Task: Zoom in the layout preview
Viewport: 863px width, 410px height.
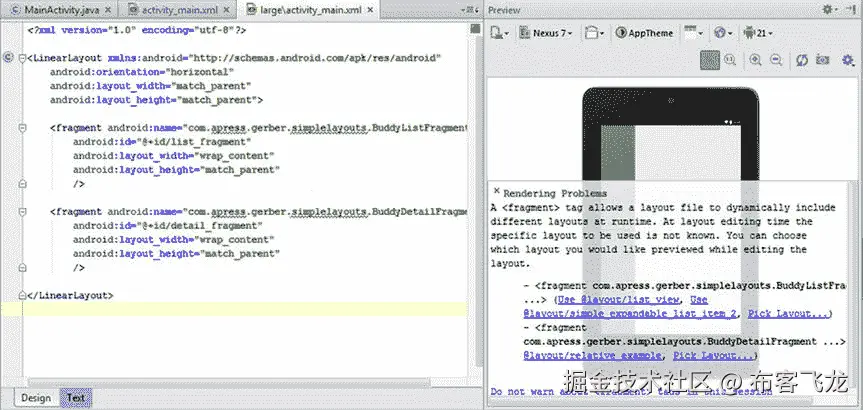Action: point(756,61)
